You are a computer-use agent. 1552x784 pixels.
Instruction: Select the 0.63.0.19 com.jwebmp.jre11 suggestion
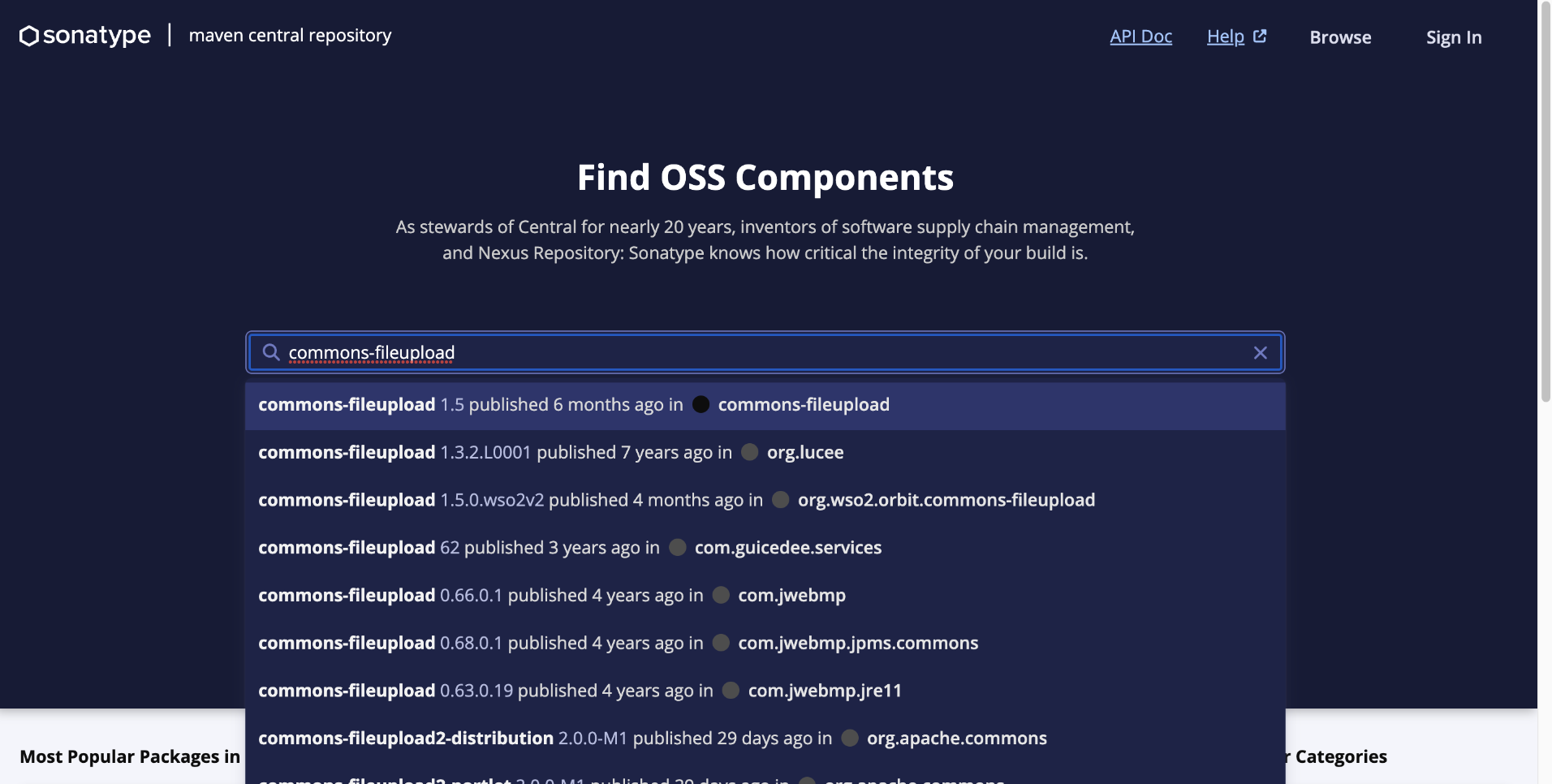[765, 691]
